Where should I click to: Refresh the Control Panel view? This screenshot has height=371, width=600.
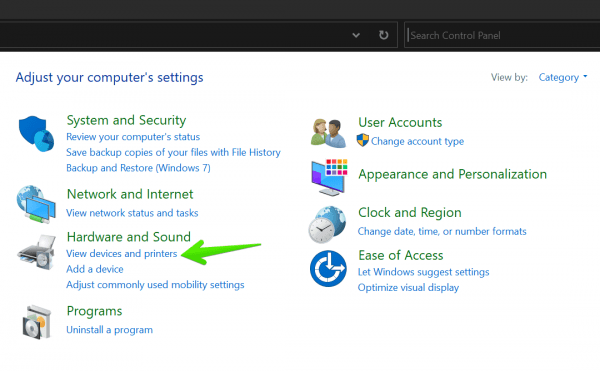[x=383, y=35]
